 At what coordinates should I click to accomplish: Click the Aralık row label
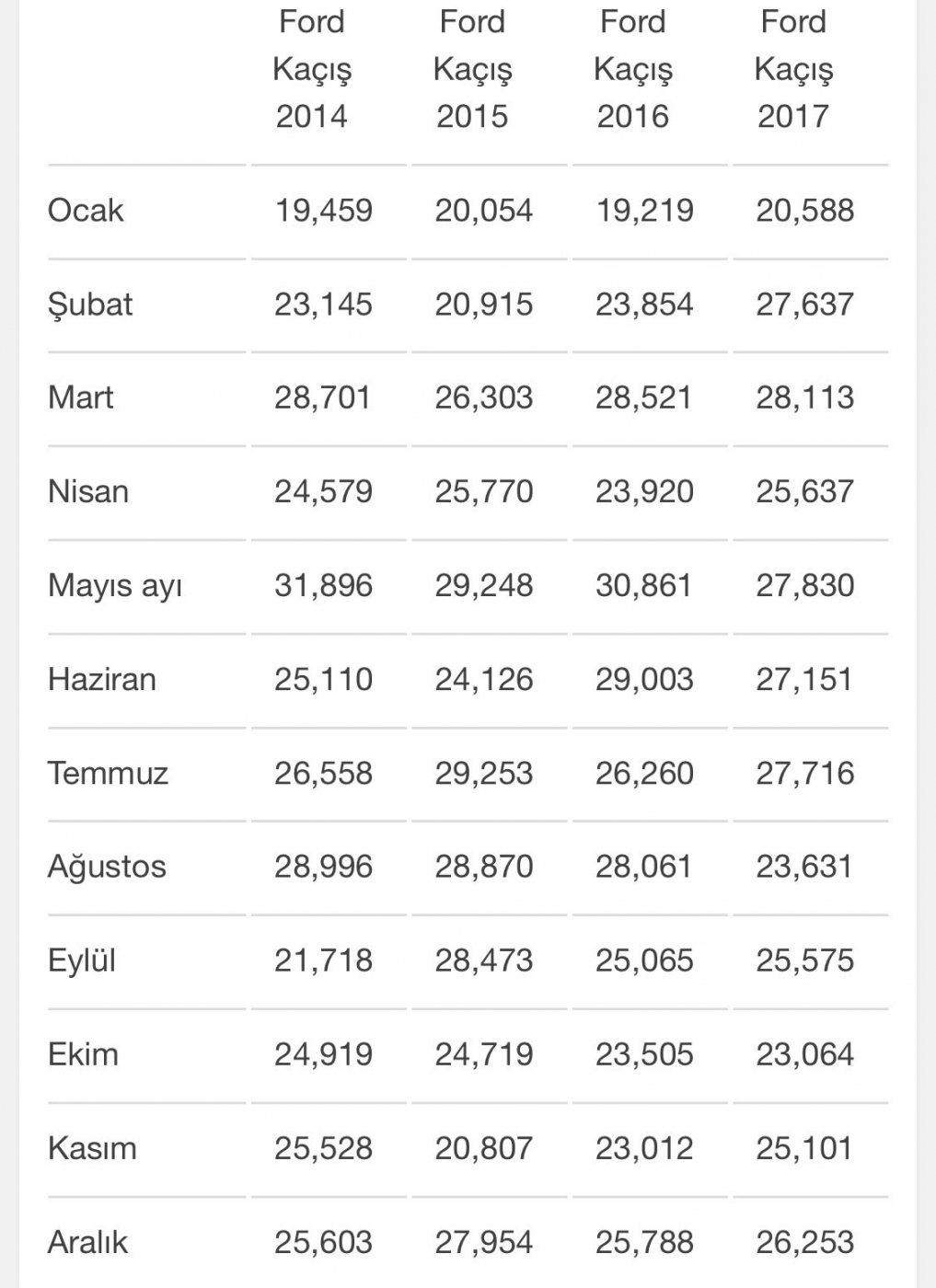click(88, 1242)
